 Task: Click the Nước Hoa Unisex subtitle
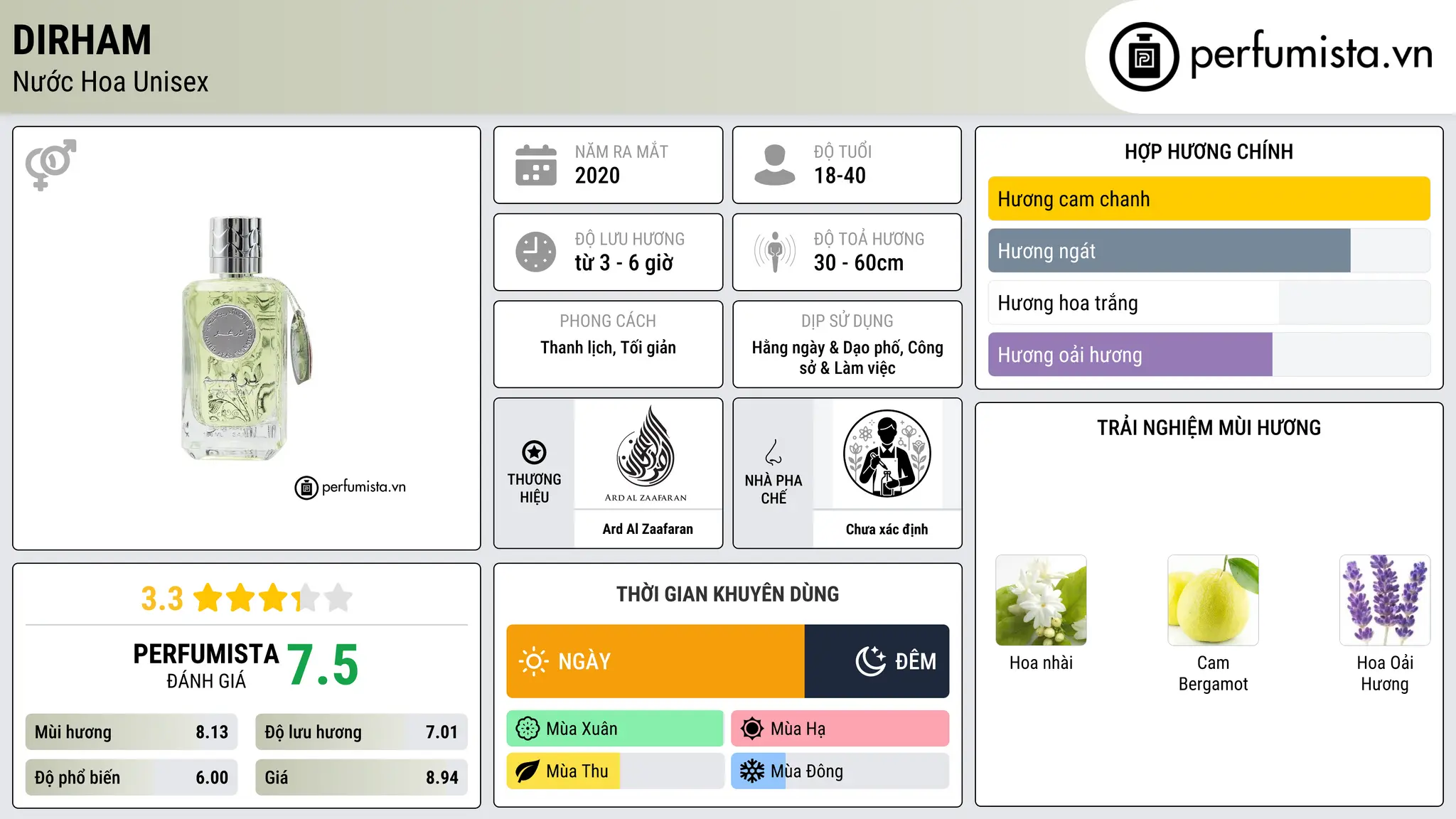pyautogui.click(x=111, y=82)
